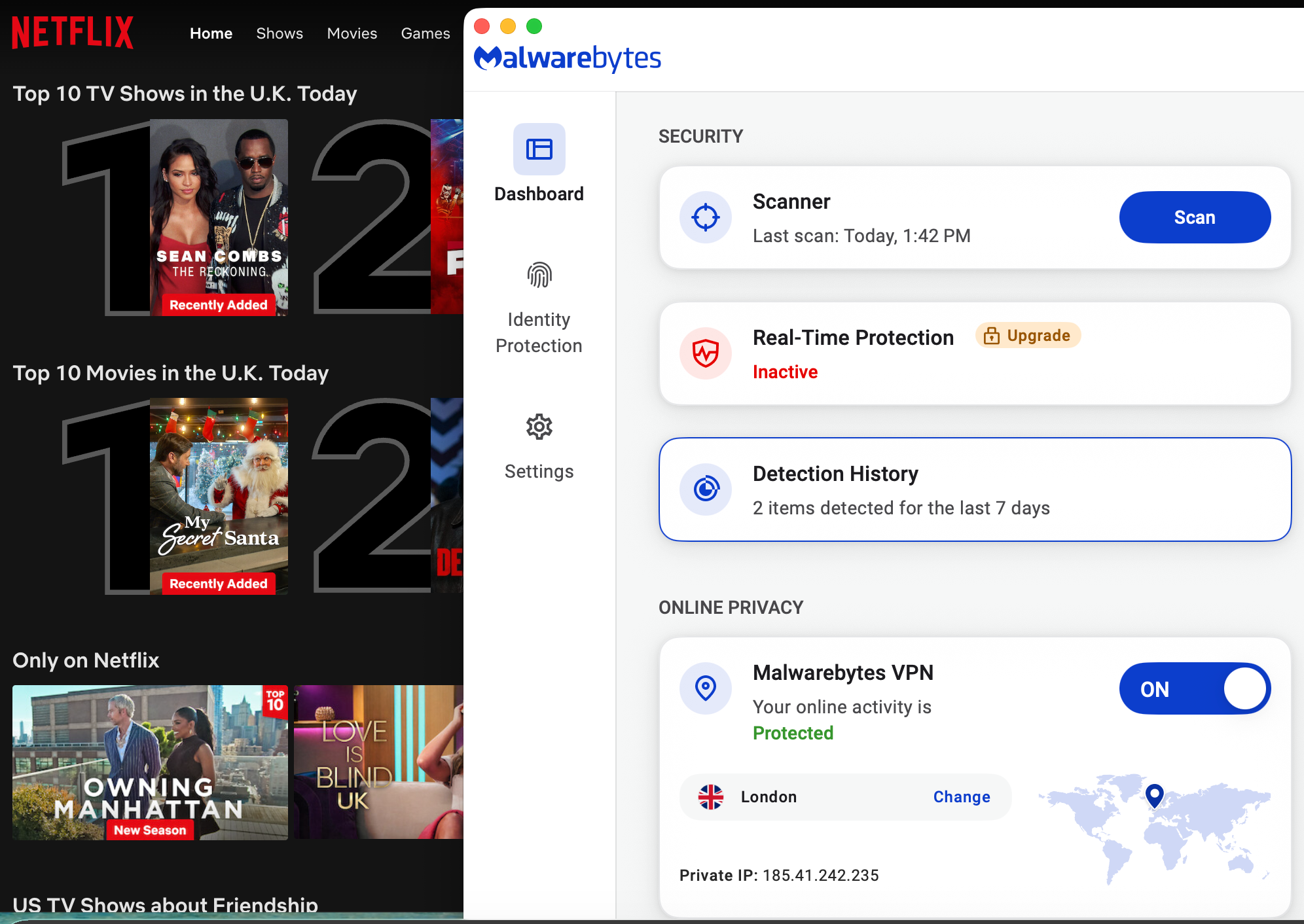This screenshot has width=1304, height=924.
Task: Click Change to pick a new VPN location
Action: tap(961, 797)
